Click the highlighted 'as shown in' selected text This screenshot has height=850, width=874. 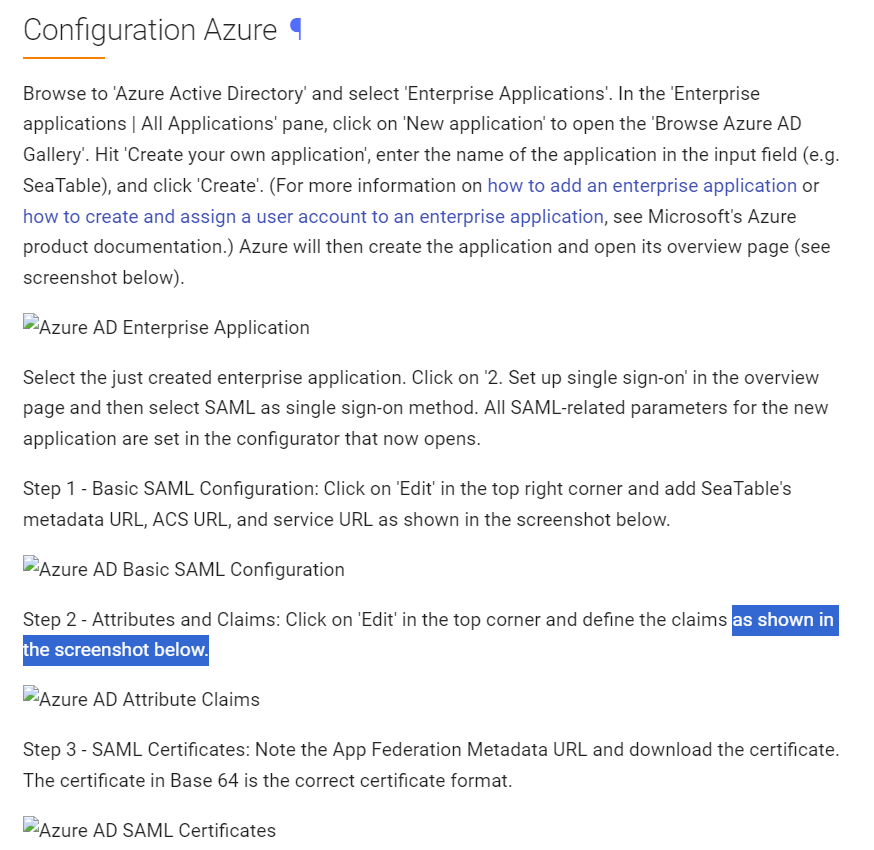[x=785, y=620]
